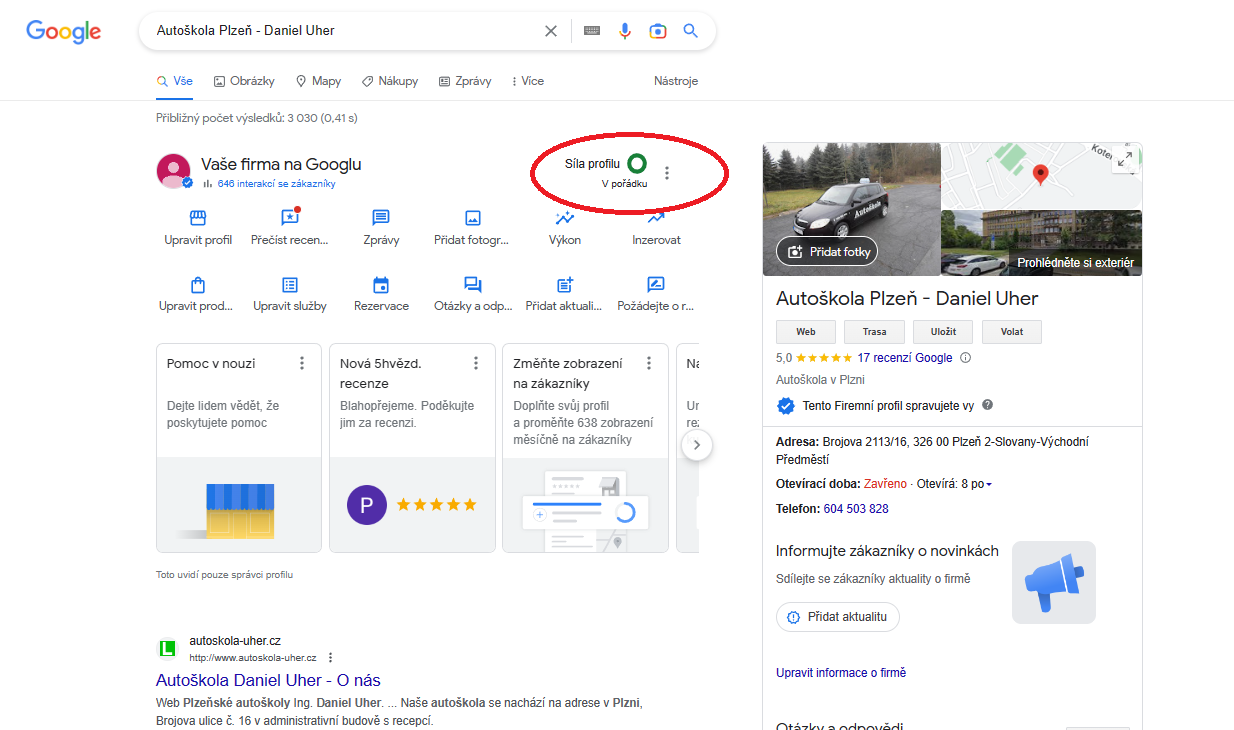Image resolution: width=1234 pixels, height=730 pixels.
Task: Click the Inzerovat trend icon
Action: click(656, 218)
